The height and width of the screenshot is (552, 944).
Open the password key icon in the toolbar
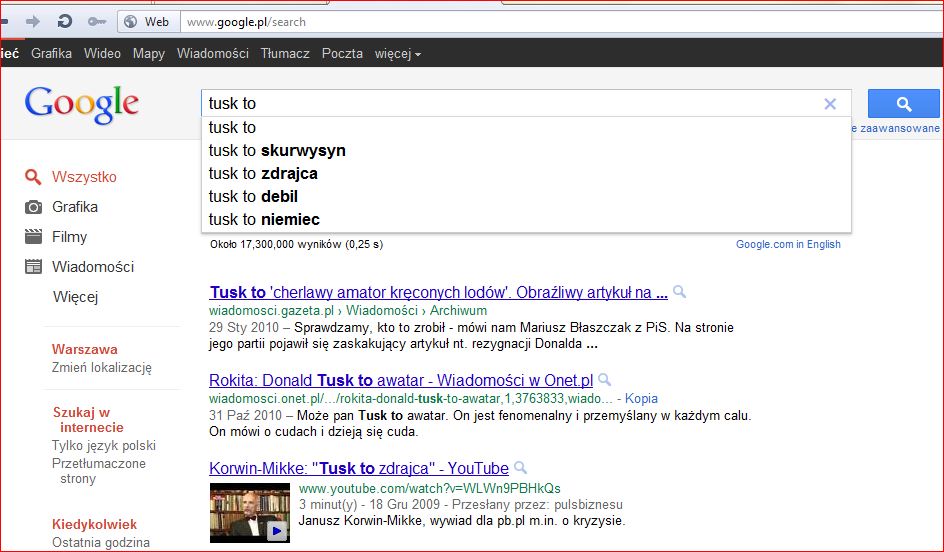click(97, 22)
